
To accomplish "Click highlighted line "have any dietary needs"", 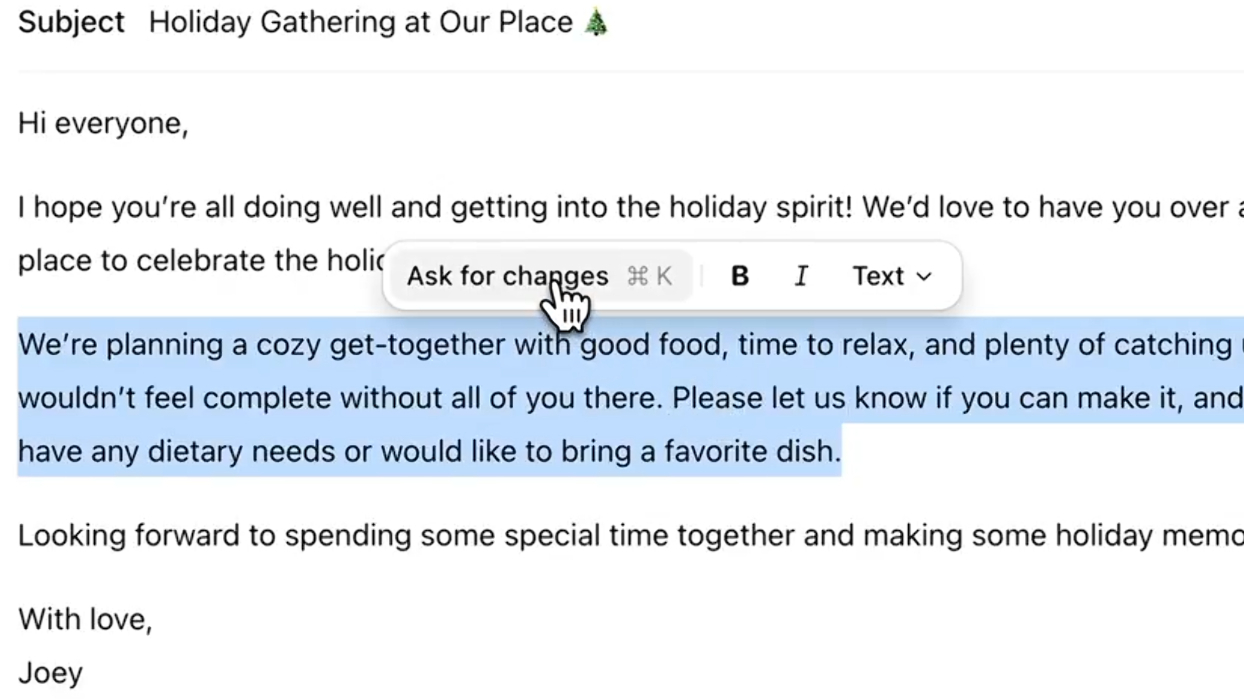I will coord(300,451).
